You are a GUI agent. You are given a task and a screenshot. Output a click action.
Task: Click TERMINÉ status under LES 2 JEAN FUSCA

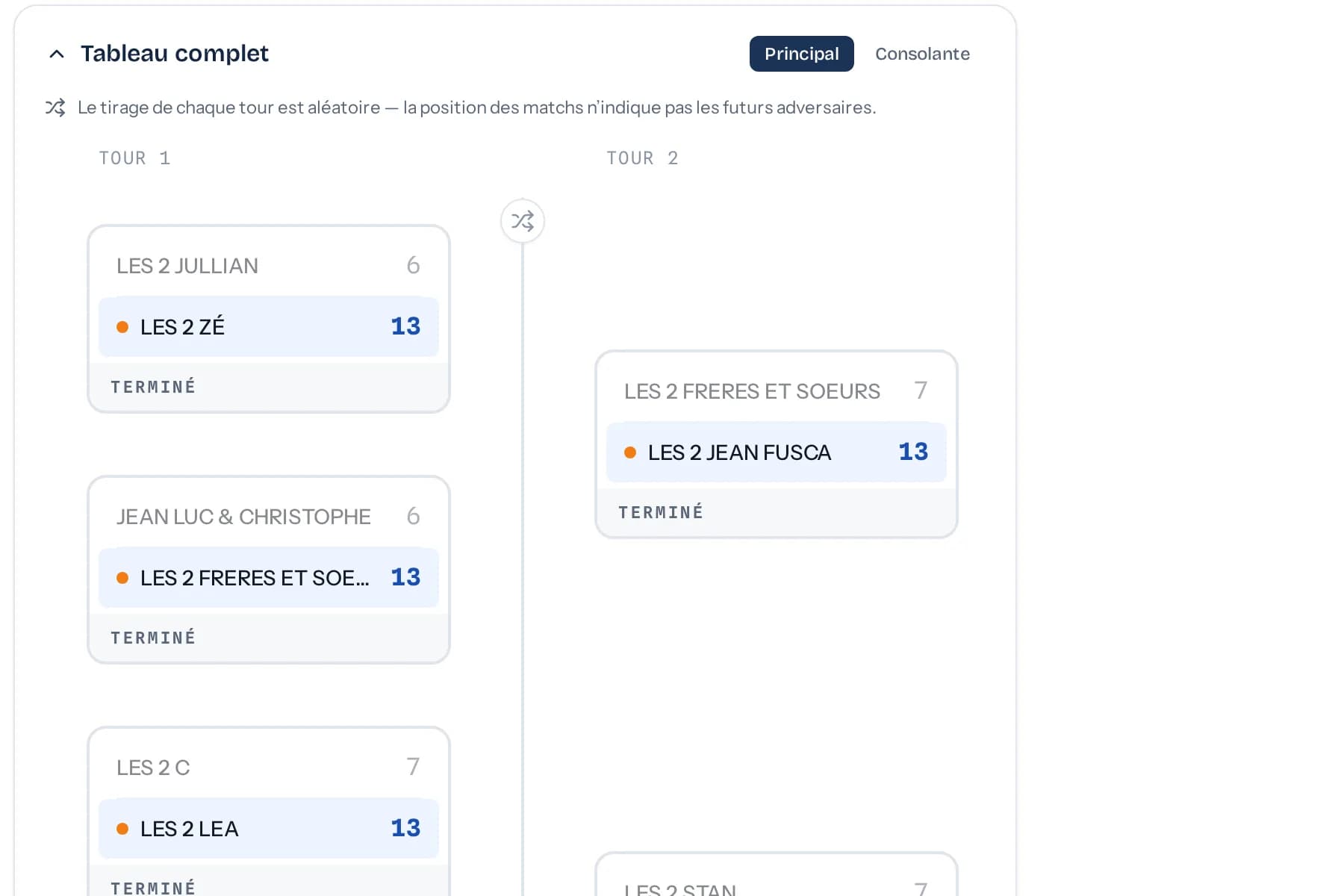(661, 512)
